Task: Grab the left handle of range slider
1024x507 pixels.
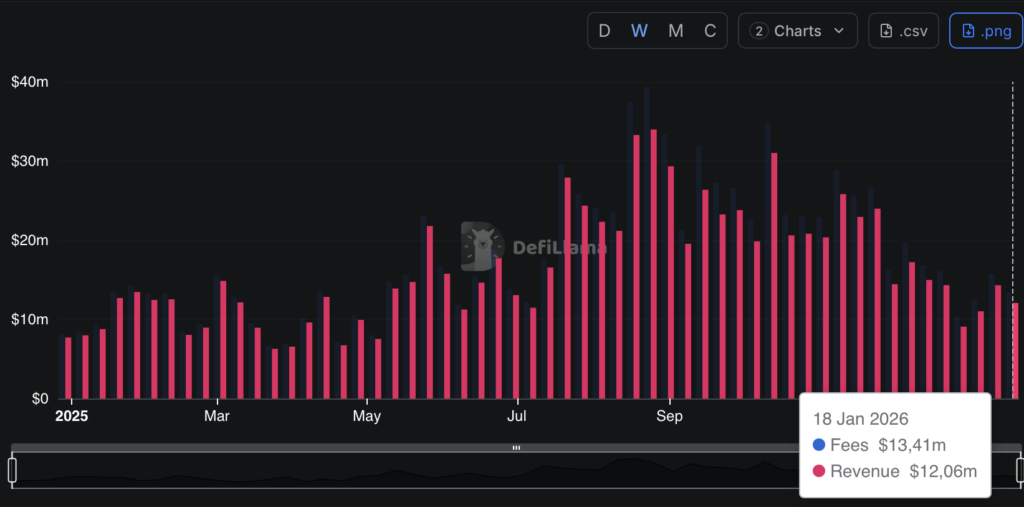Action: coord(12,470)
